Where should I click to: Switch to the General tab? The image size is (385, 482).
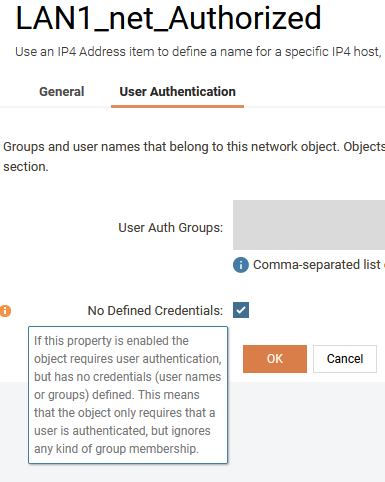click(62, 92)
